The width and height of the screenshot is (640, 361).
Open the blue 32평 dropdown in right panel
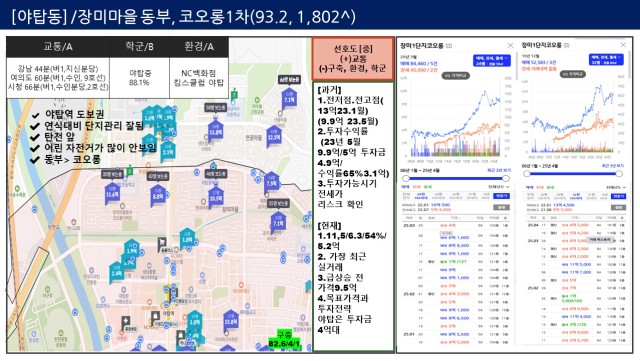coord(606,59)
